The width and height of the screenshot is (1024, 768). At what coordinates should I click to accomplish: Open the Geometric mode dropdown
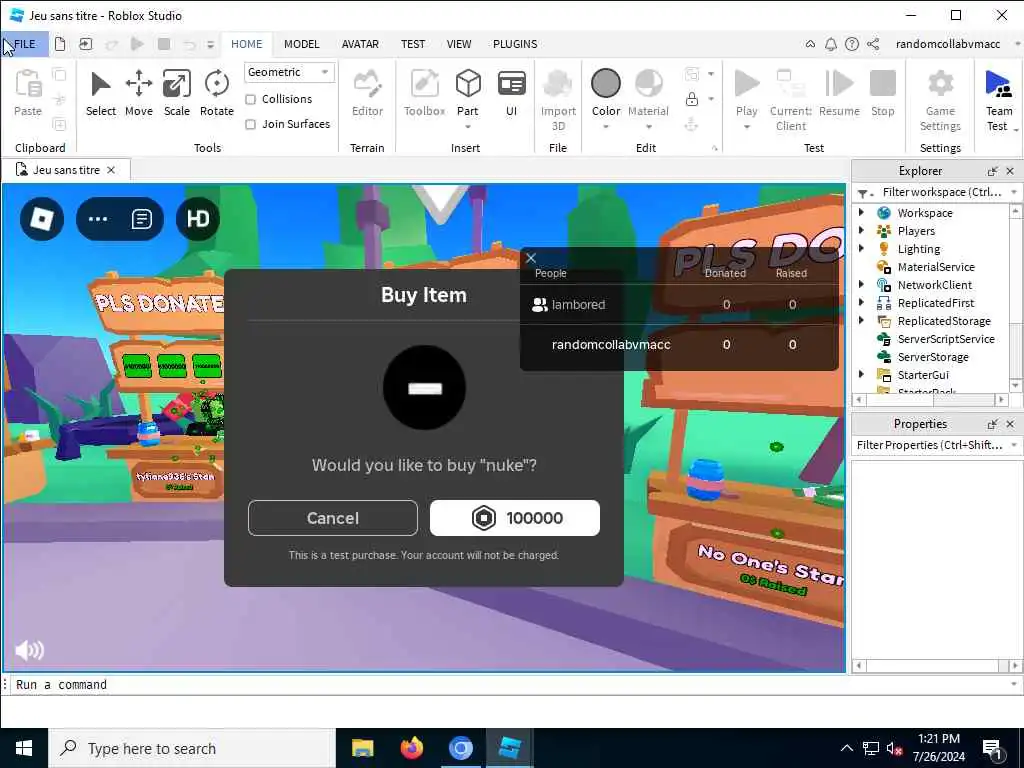point(289,72)
